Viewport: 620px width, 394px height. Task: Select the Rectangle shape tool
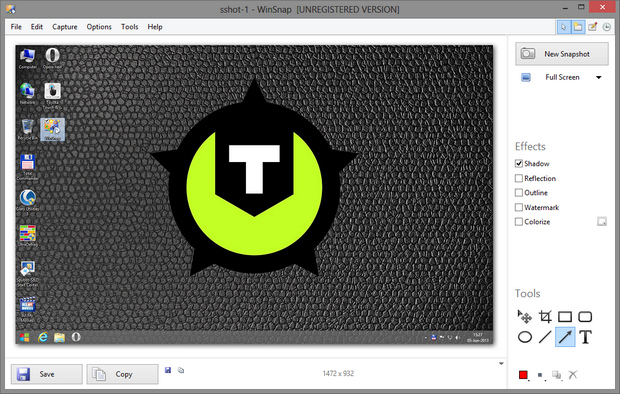(x=565, y=316)
